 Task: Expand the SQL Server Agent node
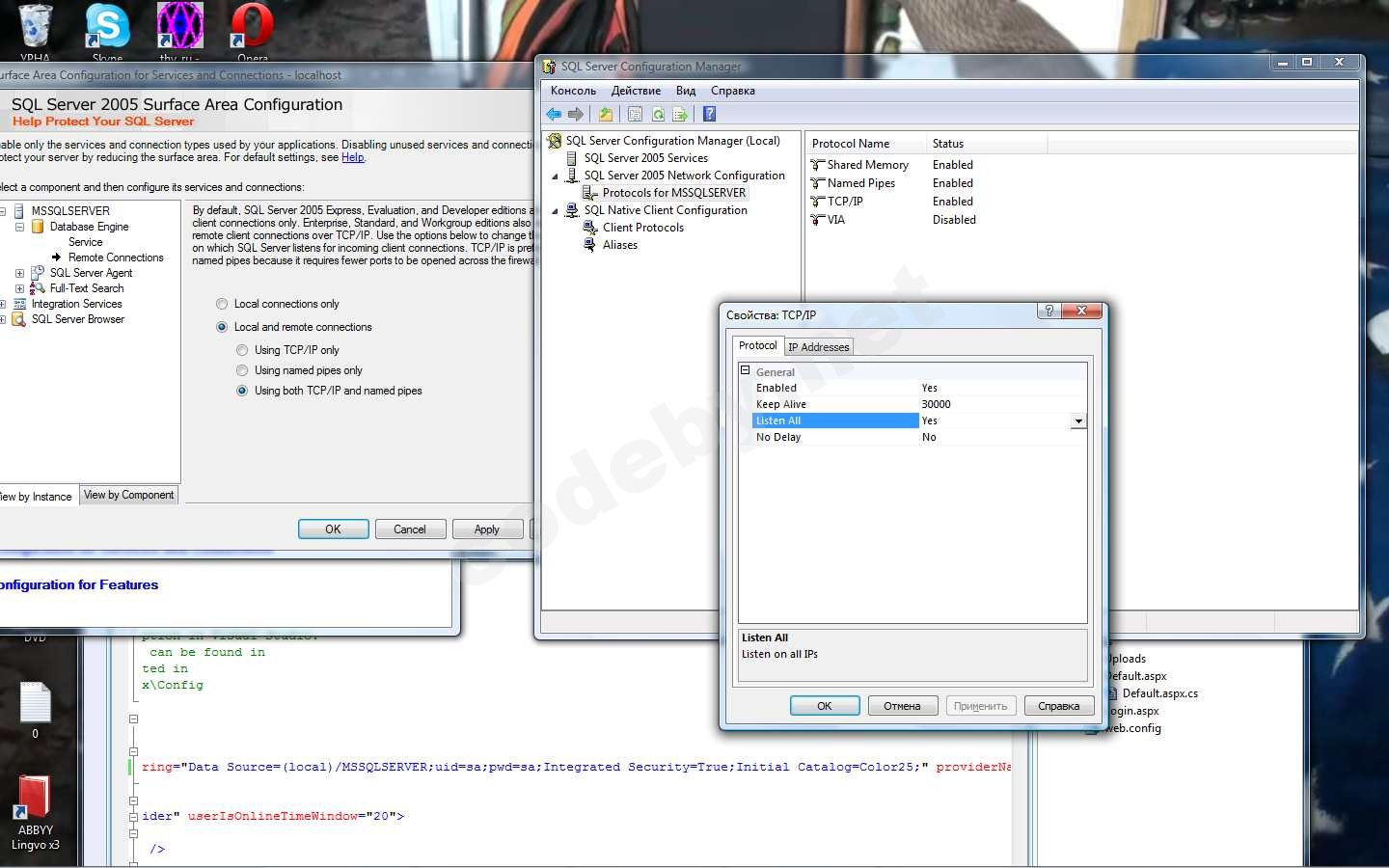19,273
